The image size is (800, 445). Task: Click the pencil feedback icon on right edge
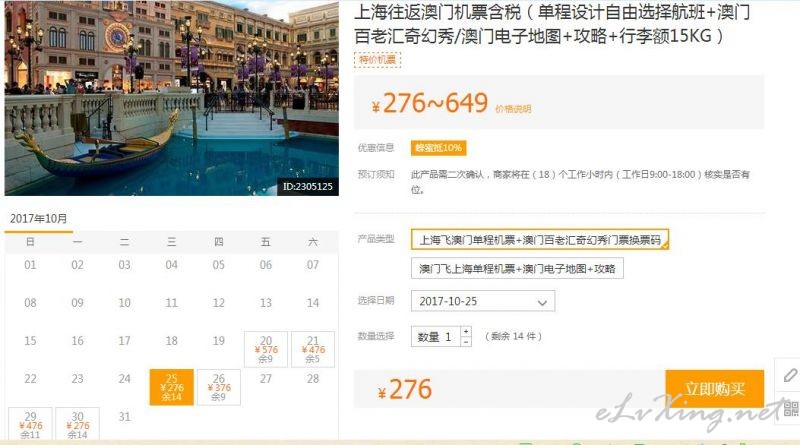point(789,376)
